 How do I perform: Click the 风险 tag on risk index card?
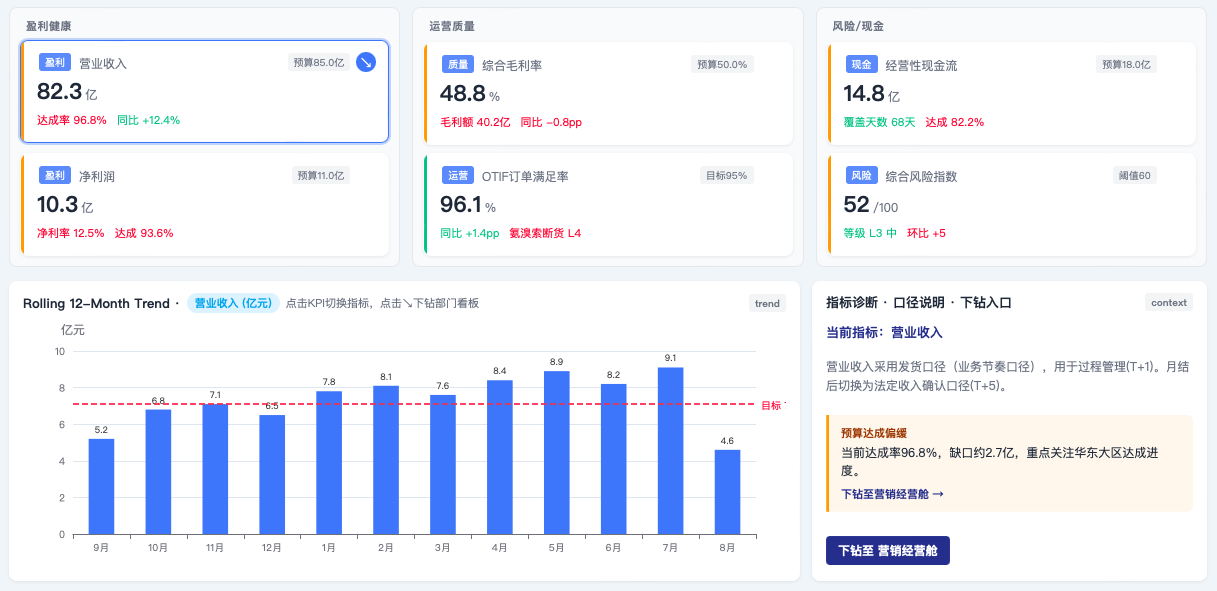point(861,175)
